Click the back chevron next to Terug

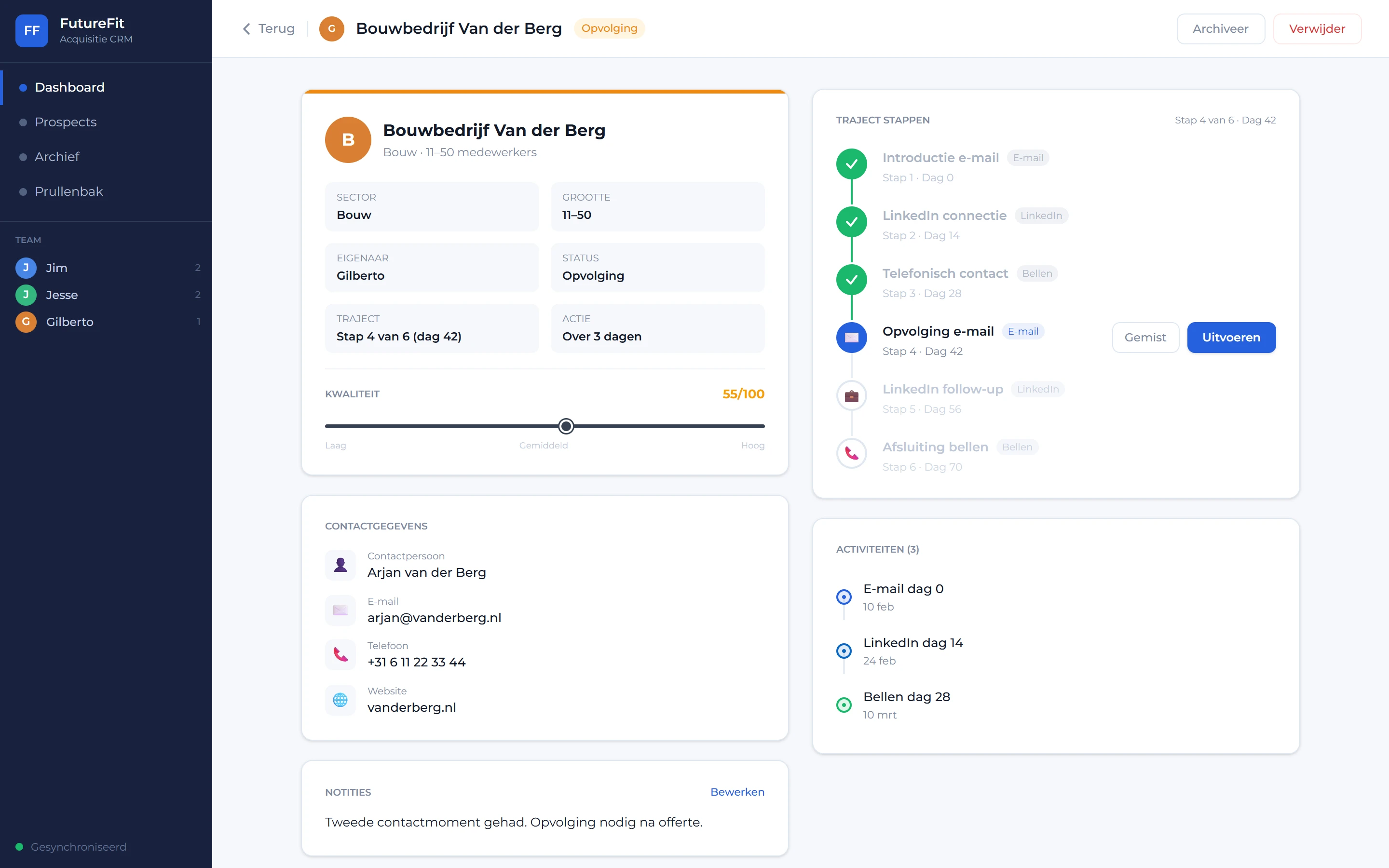click(x=246, y=29)
